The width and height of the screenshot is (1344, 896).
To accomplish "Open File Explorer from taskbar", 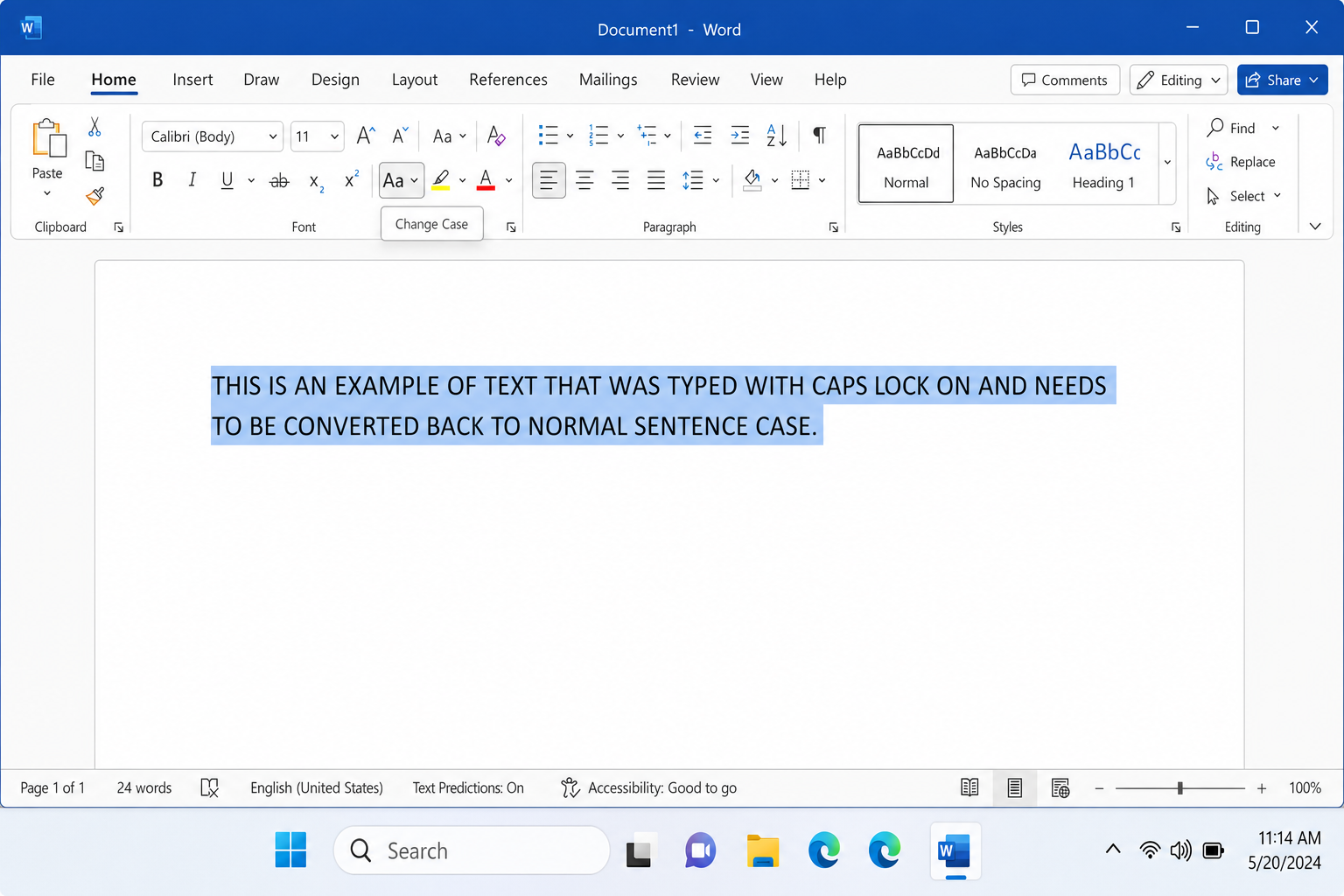I will tap(763, 850).
